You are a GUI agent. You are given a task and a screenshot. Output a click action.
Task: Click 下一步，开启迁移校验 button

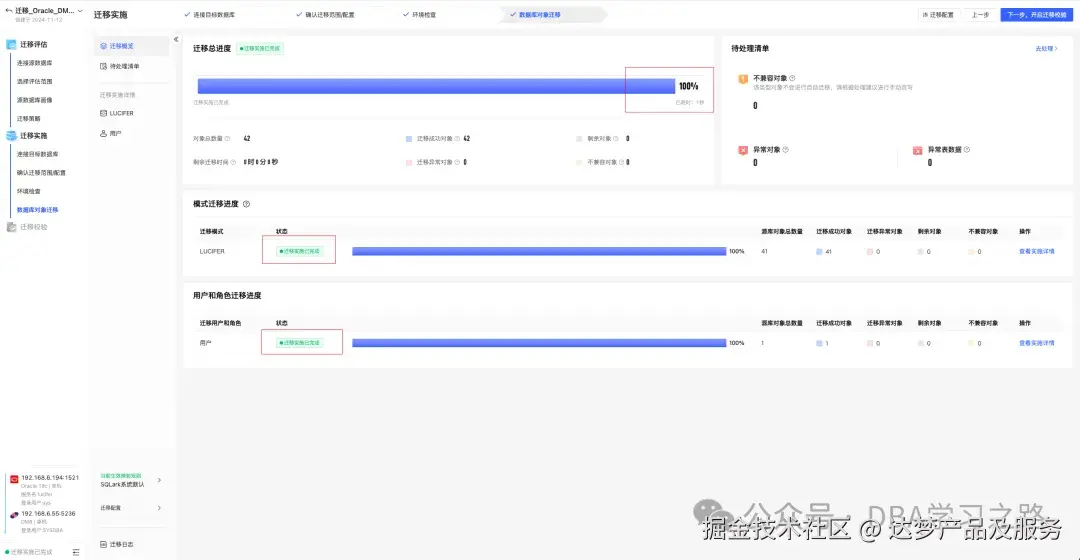pos(1037,14)
